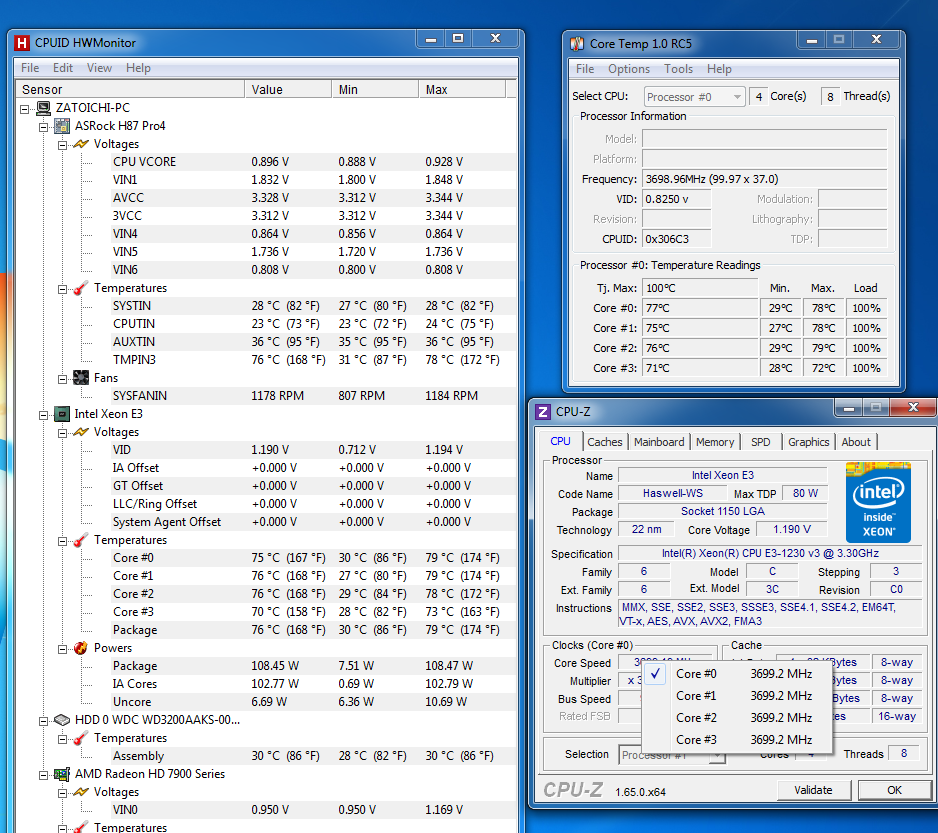Screen dimensions: 938x833
Task: Collapse the ASRock Voltages node
Action: (62, 145)
